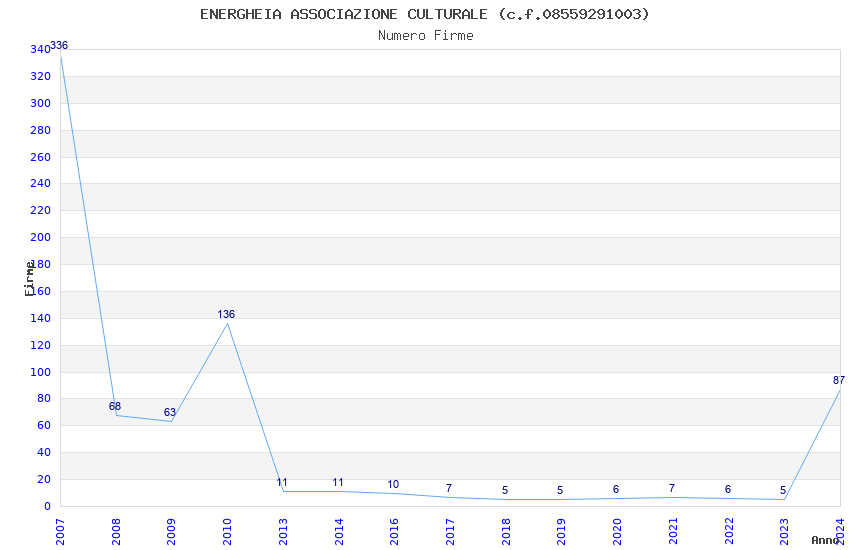Select the 63 data label
This screenshot has width=850, height=550.
pyautogui.click(x=170, y=412)
